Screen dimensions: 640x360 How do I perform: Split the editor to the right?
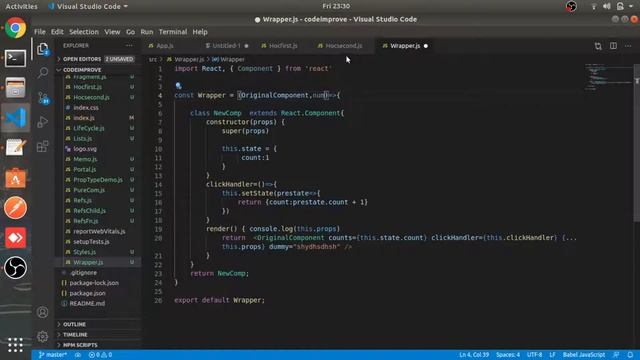coord(613,46)
